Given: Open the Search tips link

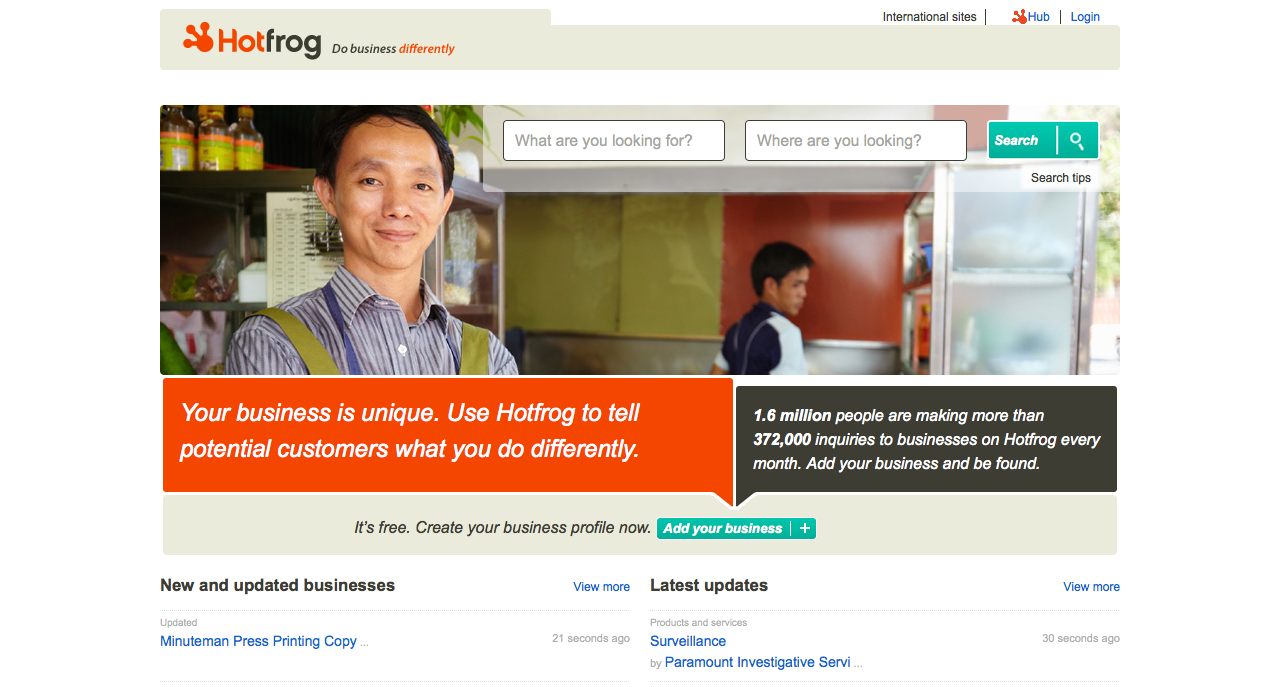Looking at the screenshot, I should (1061, 178).
